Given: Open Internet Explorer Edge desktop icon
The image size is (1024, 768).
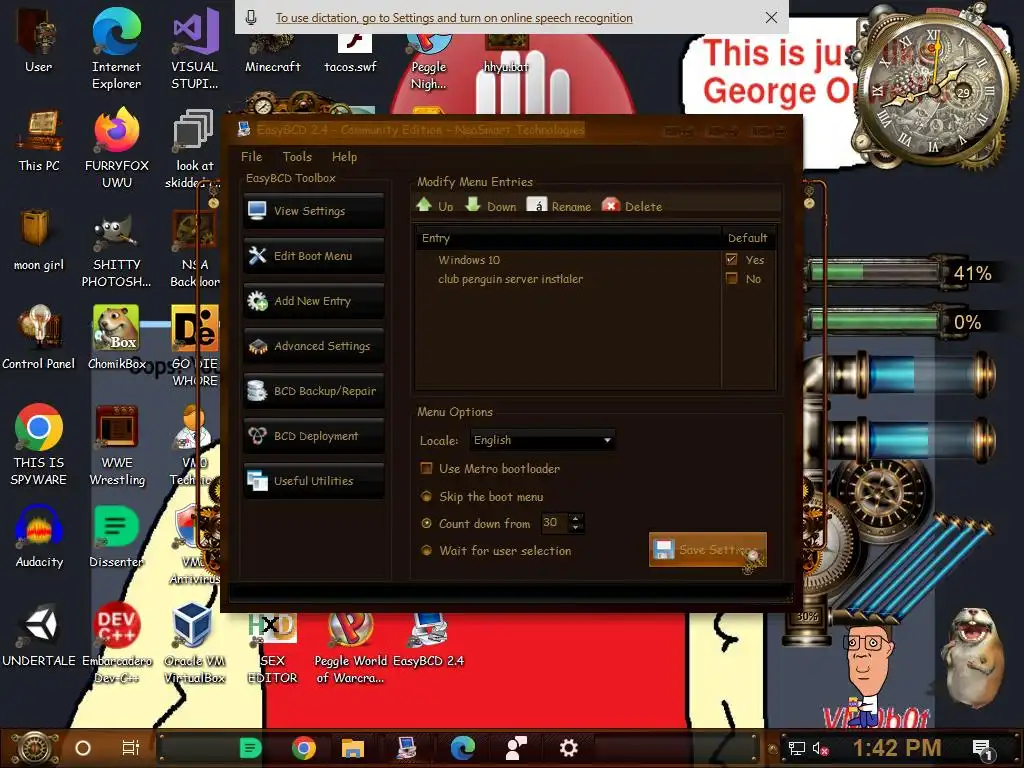Looking at the screenshot, I should pos(116,47).
